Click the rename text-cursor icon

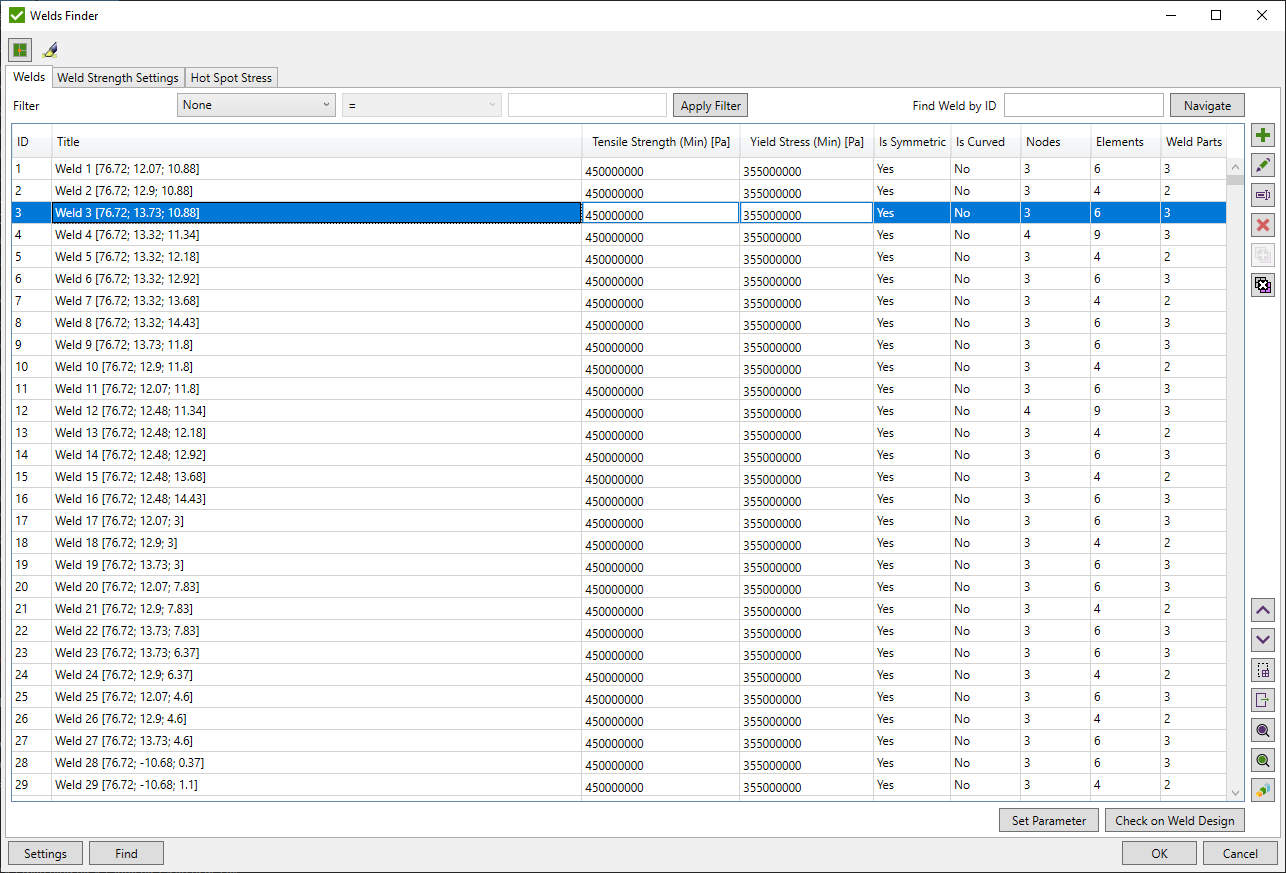tap(1263, 195)
